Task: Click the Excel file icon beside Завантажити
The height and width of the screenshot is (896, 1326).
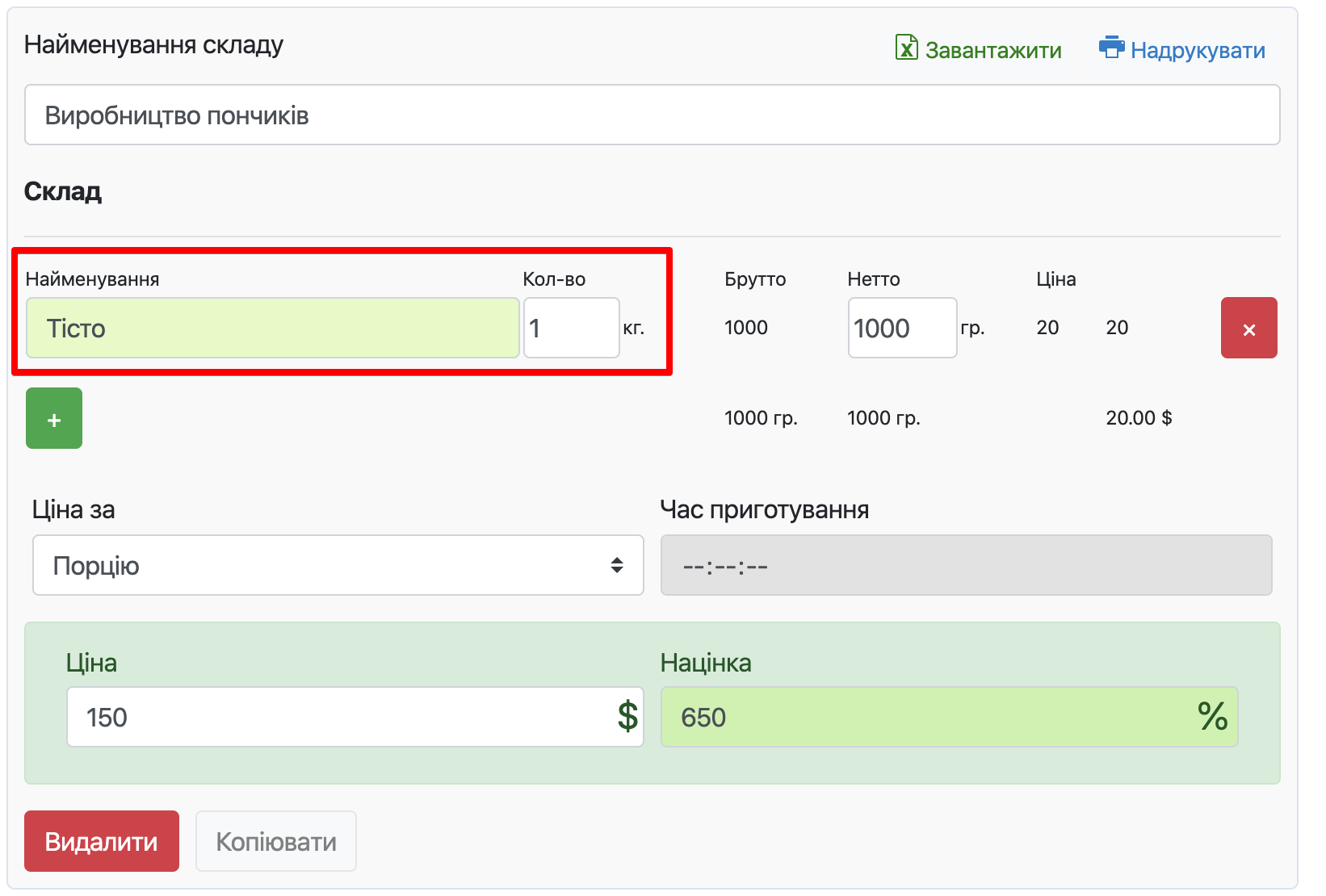Action: 906,48
